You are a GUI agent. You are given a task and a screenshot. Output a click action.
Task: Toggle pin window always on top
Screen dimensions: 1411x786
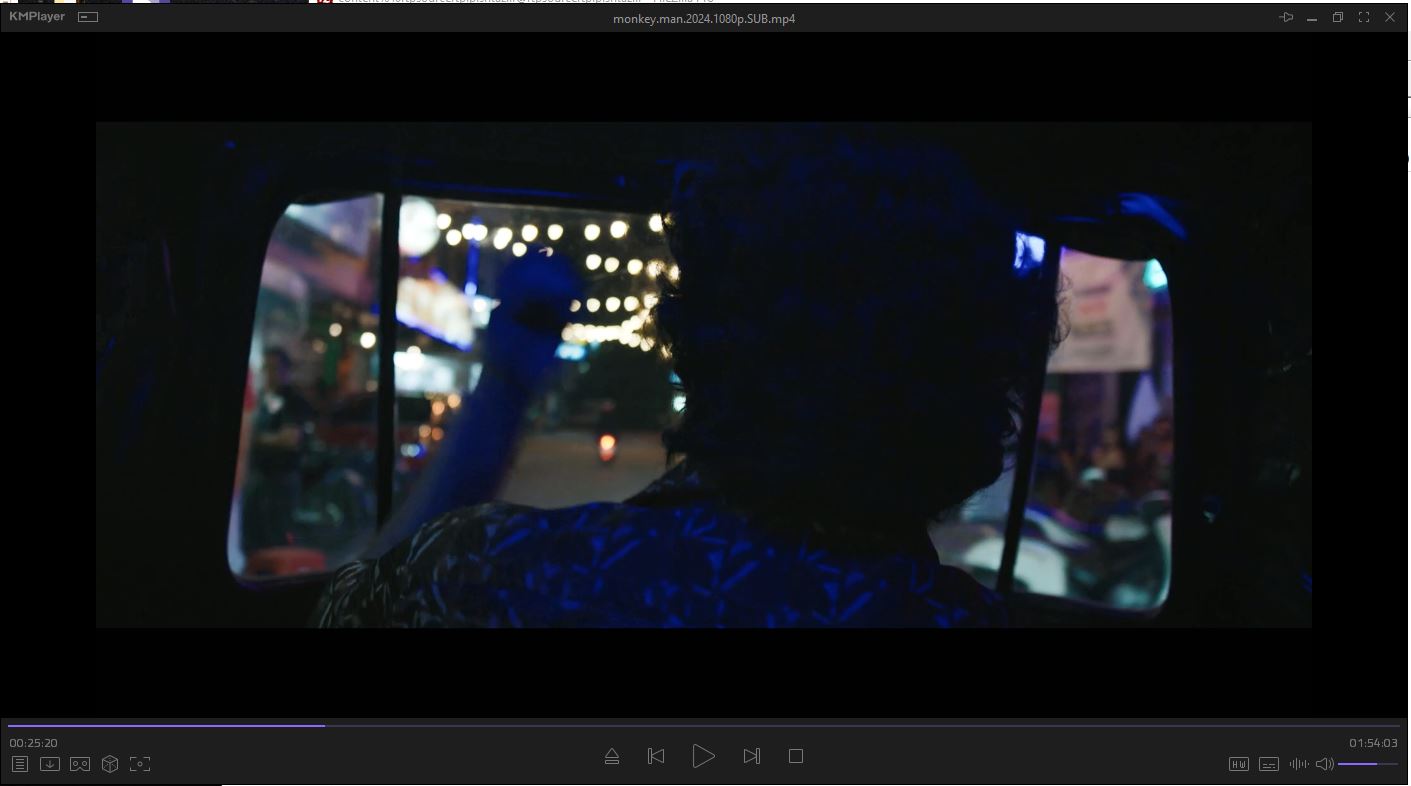(1286, 18)
